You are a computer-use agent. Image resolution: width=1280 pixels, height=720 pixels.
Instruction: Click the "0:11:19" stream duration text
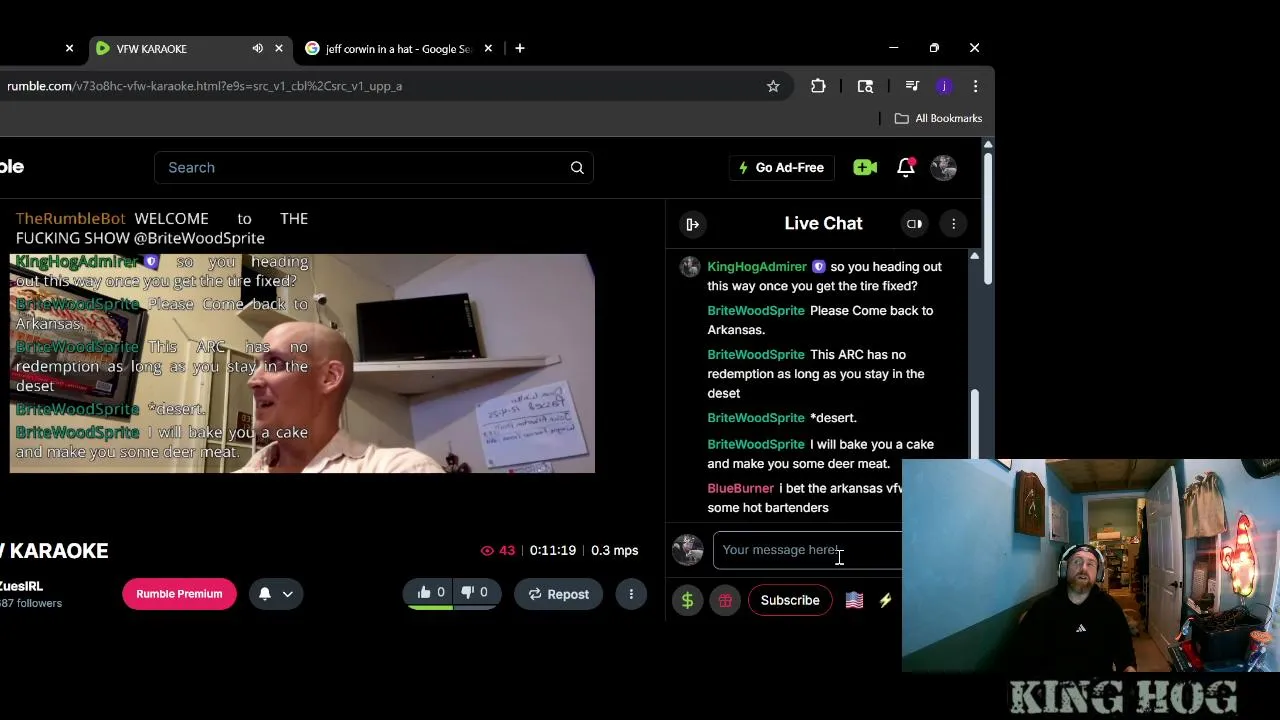coord(552,550)
